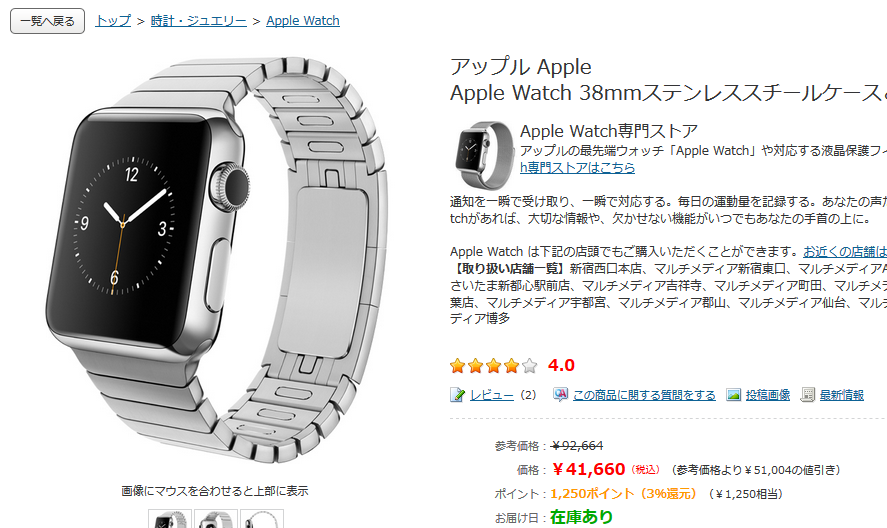This screenshot has height=528, width=887.
Task: Open the 投稿画像 link
Action: click(768, 395)
